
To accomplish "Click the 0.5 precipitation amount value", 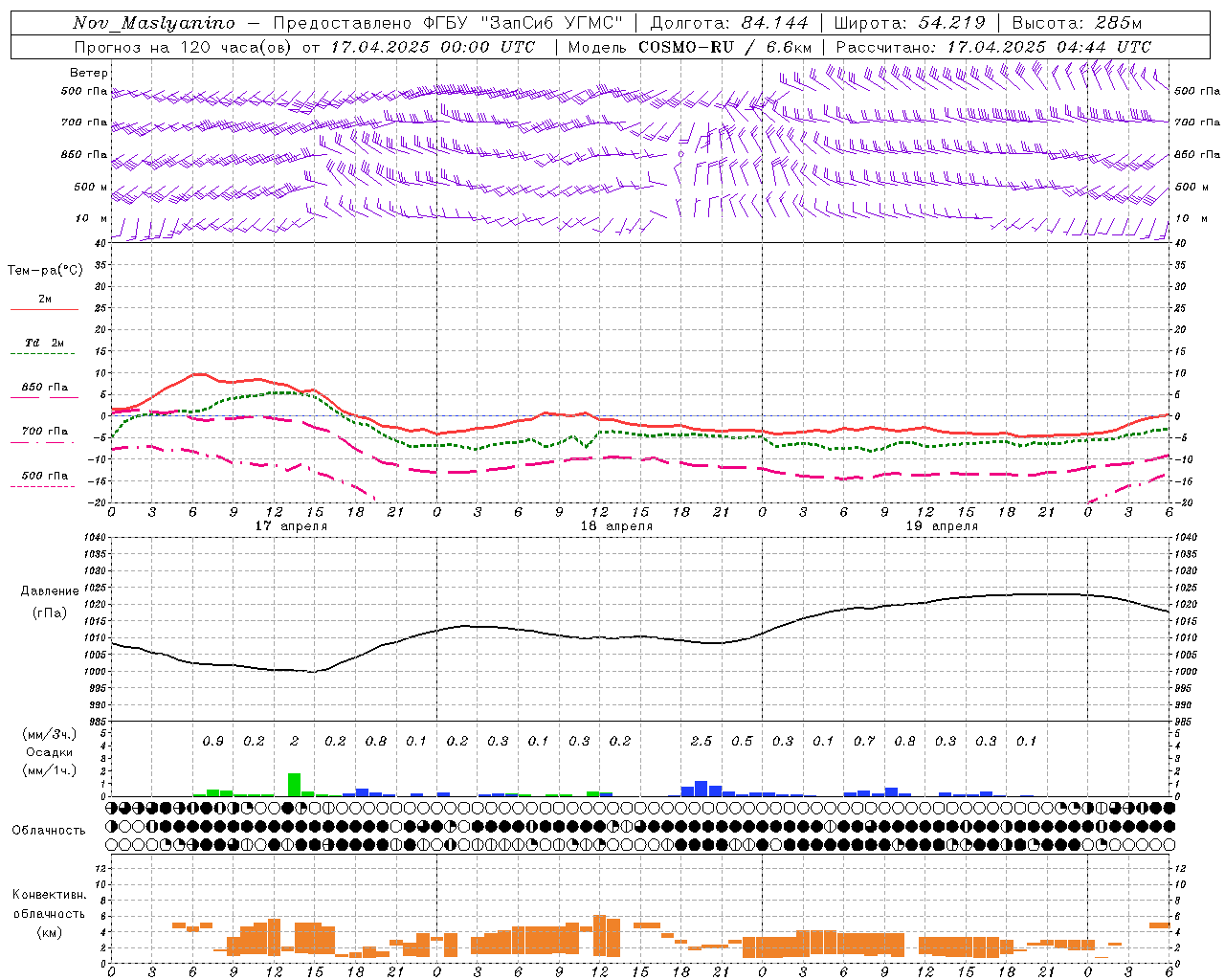I will click(x=742, y=742).
